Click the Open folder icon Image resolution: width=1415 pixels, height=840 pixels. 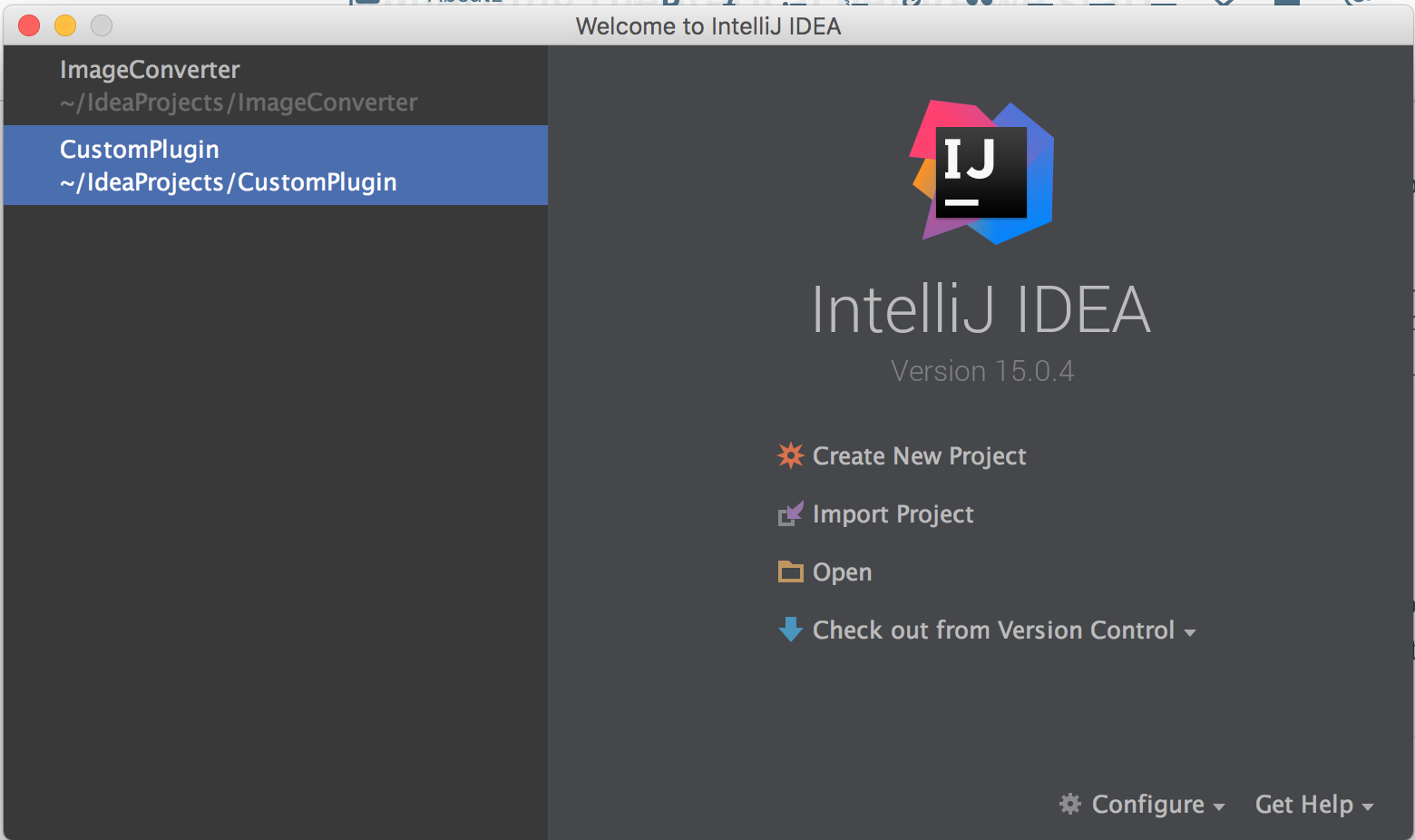click(790, 572)
